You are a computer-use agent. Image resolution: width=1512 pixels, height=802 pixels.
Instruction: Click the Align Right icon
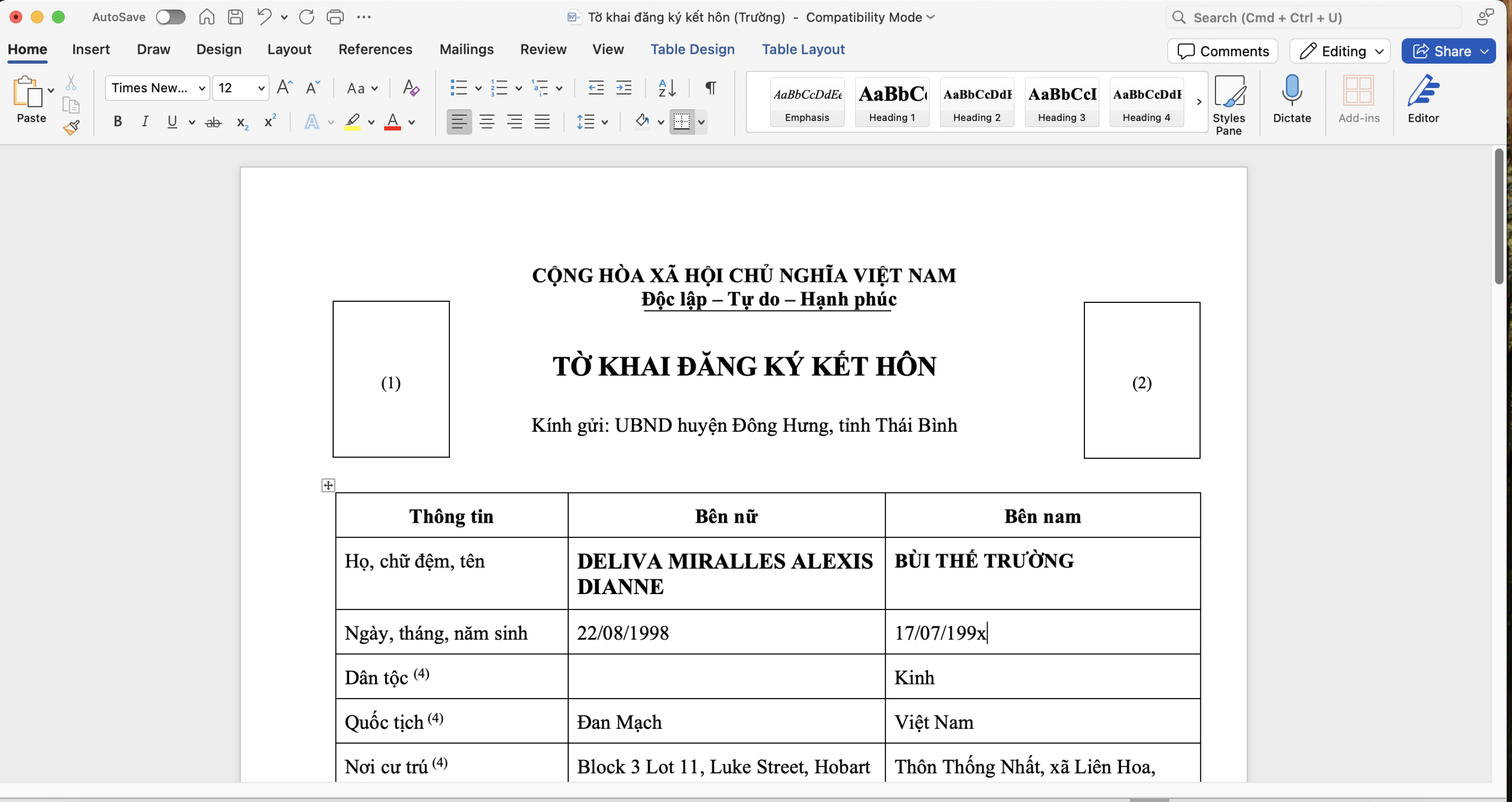coord(514,122)
